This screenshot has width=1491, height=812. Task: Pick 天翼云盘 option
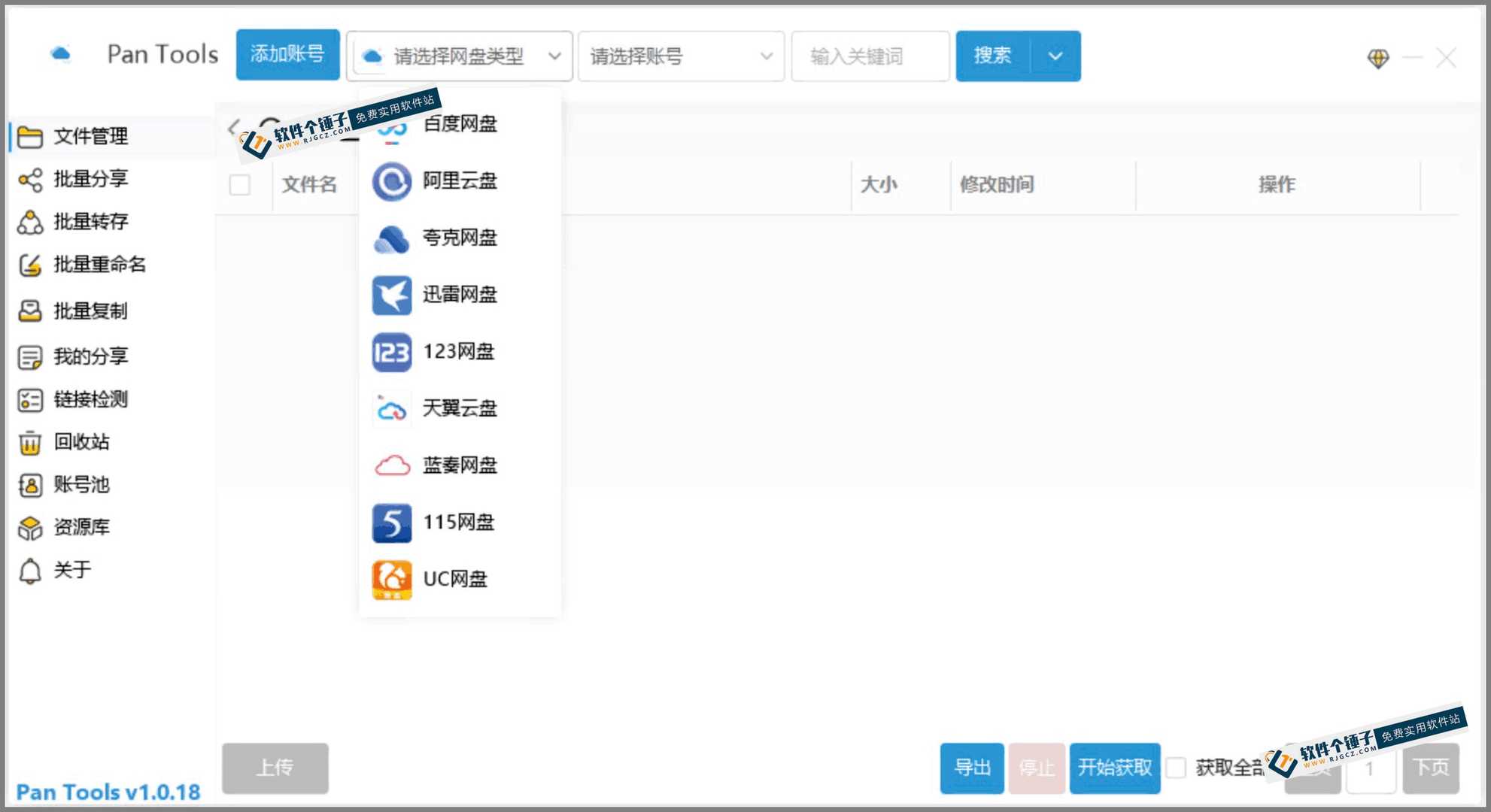460,409
